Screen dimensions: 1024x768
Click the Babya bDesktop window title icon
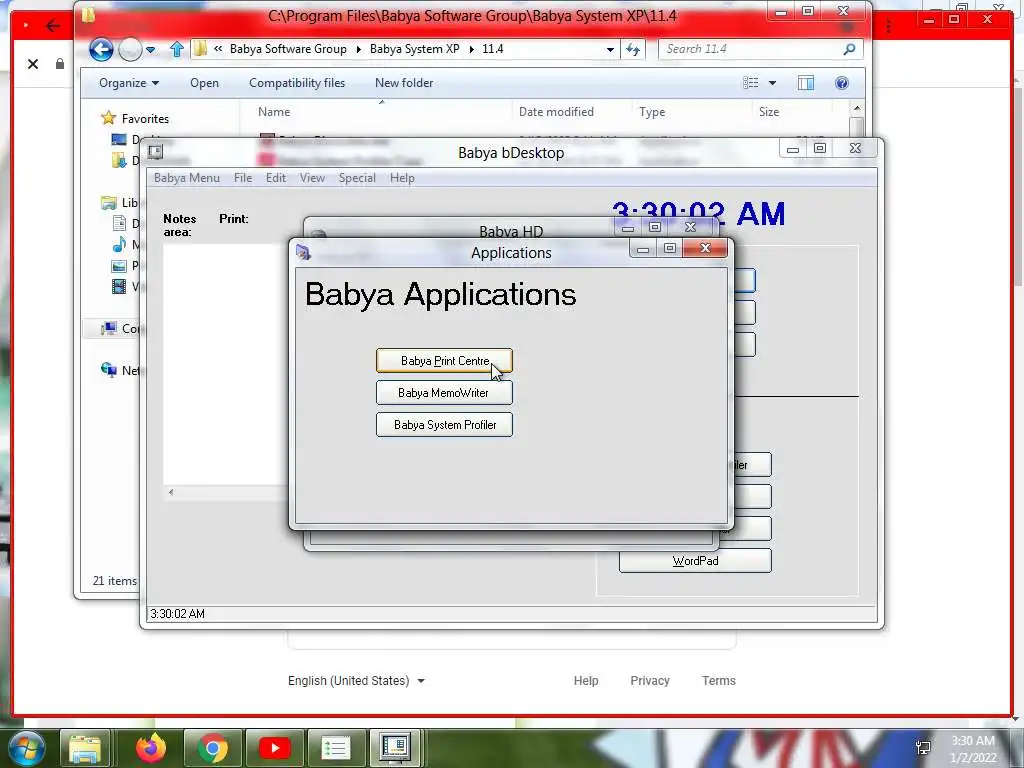click(x=155, y=152)
